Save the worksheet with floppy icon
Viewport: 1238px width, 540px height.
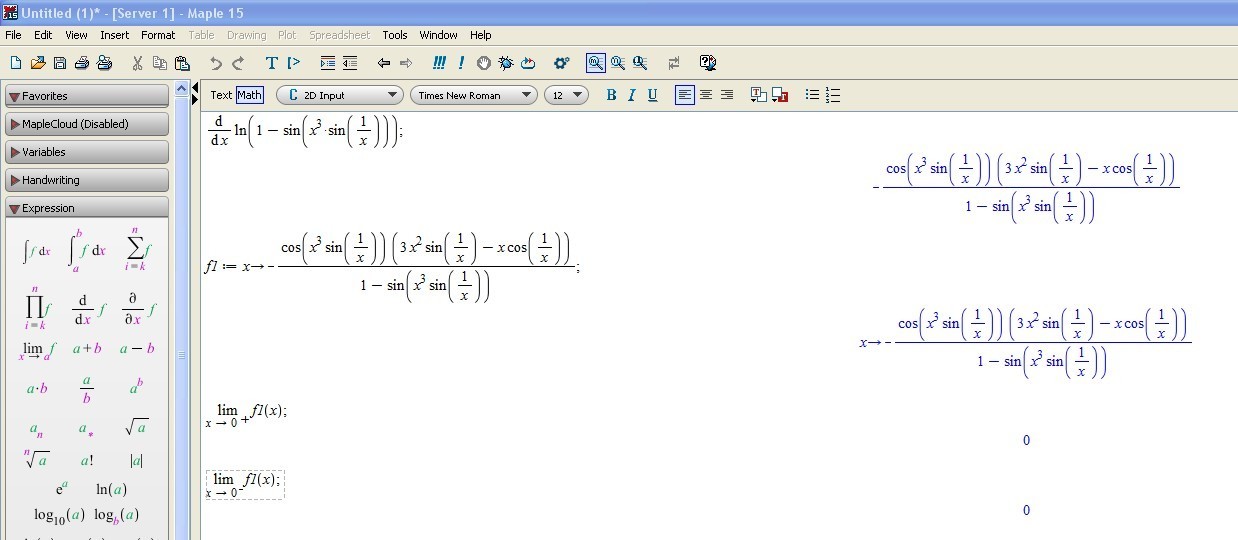pyautogui.click(x=60, y=63)
